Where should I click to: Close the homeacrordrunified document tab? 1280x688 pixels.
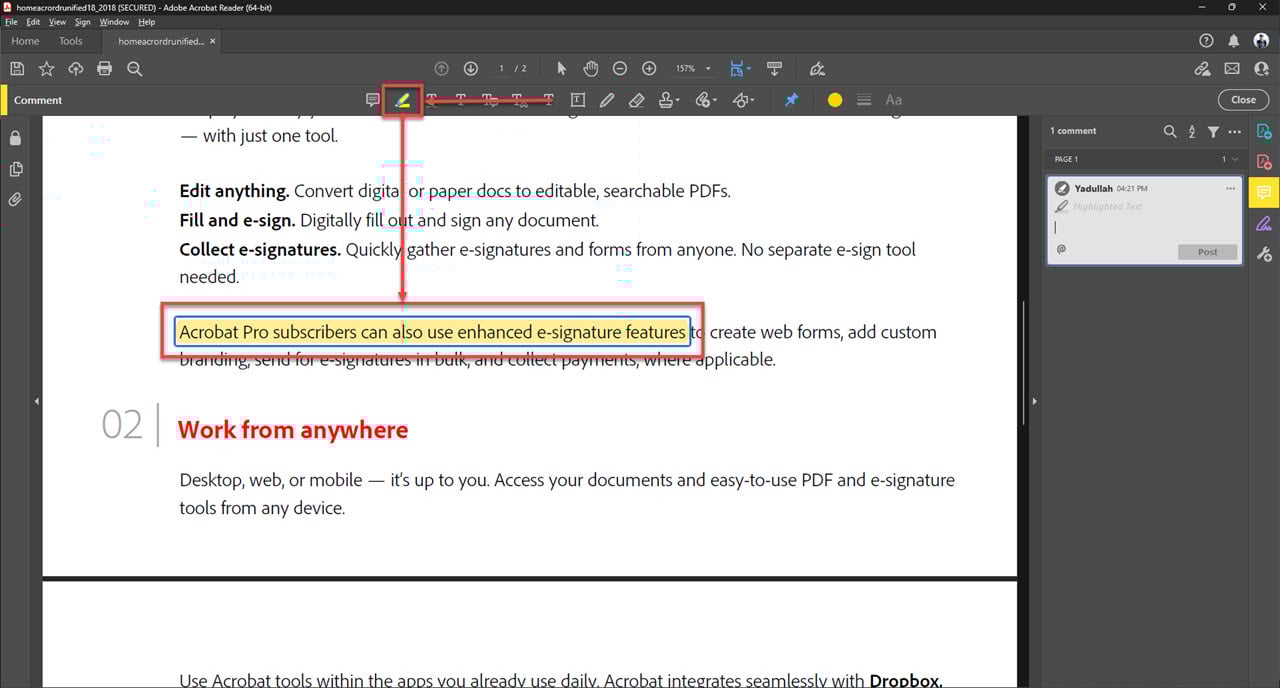(x=213, y=42)
